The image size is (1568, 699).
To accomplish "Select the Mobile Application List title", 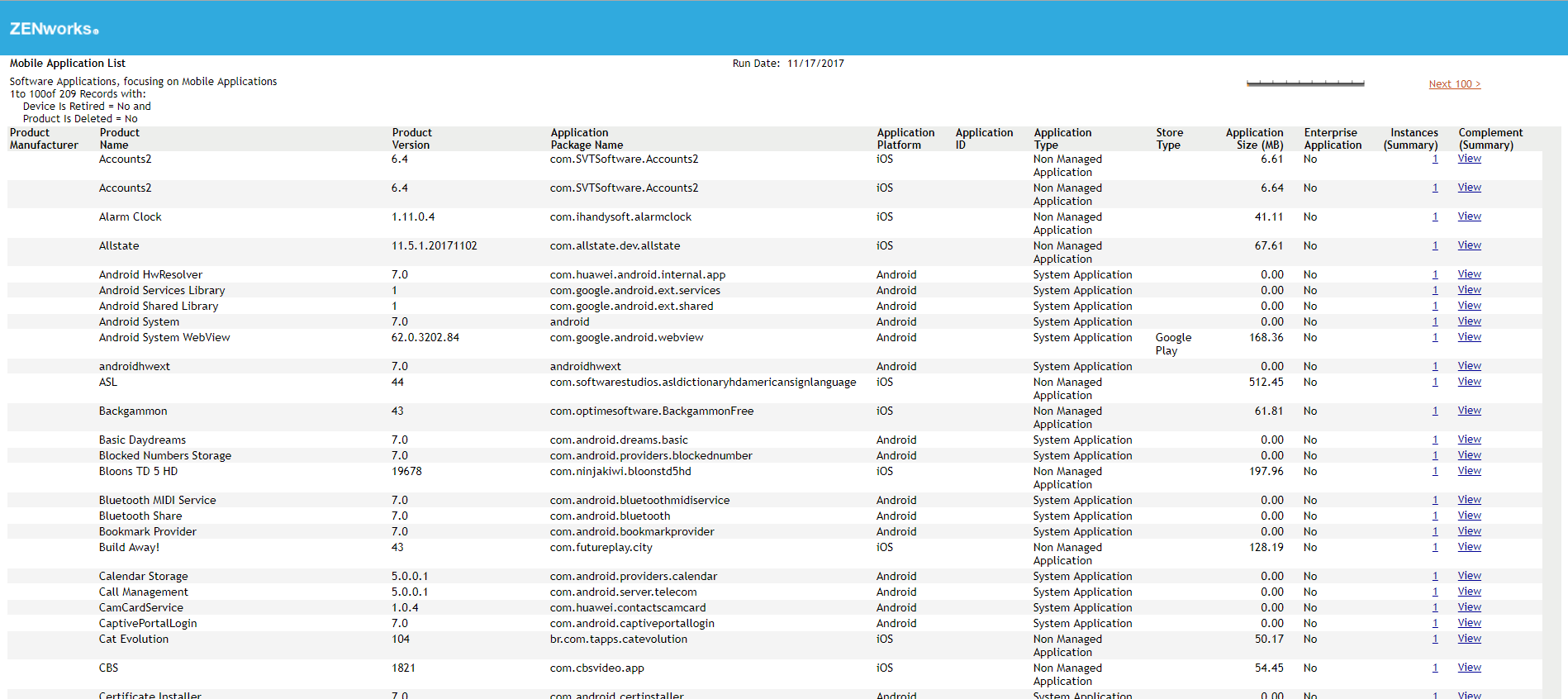I will [x=68, y=63].
